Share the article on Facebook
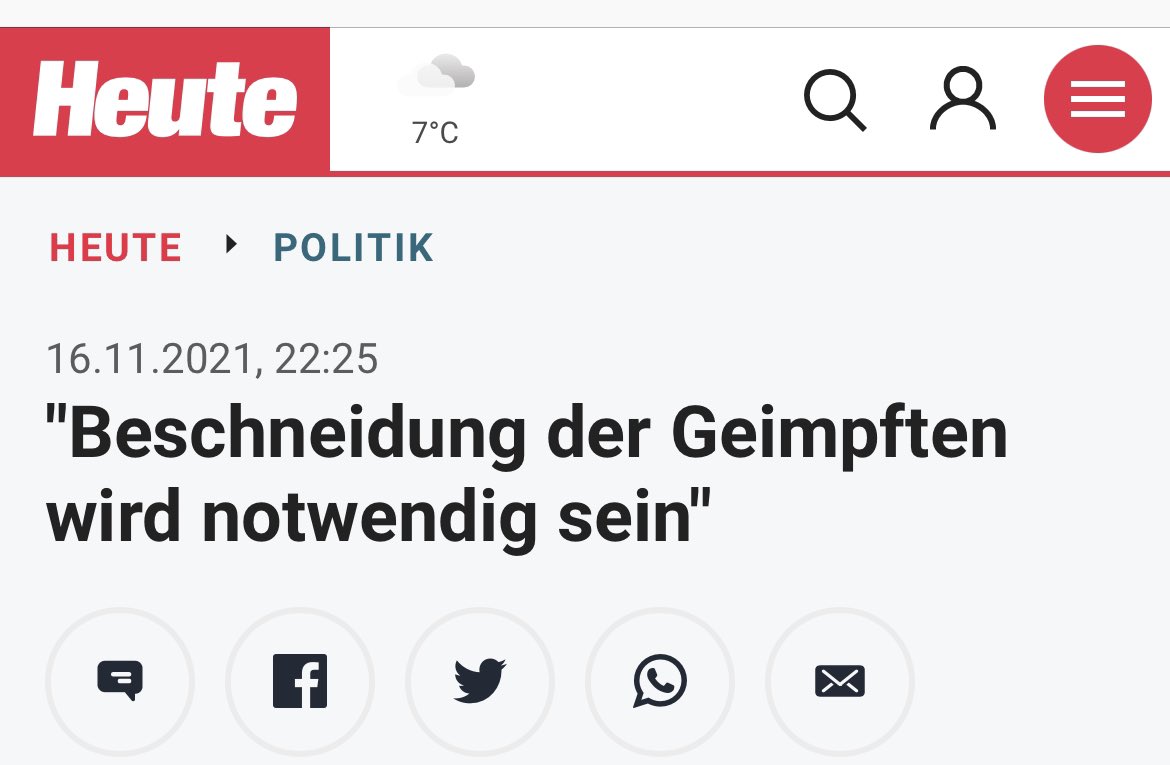Screen dimensions: 1170x765 [x=300, y=682]
